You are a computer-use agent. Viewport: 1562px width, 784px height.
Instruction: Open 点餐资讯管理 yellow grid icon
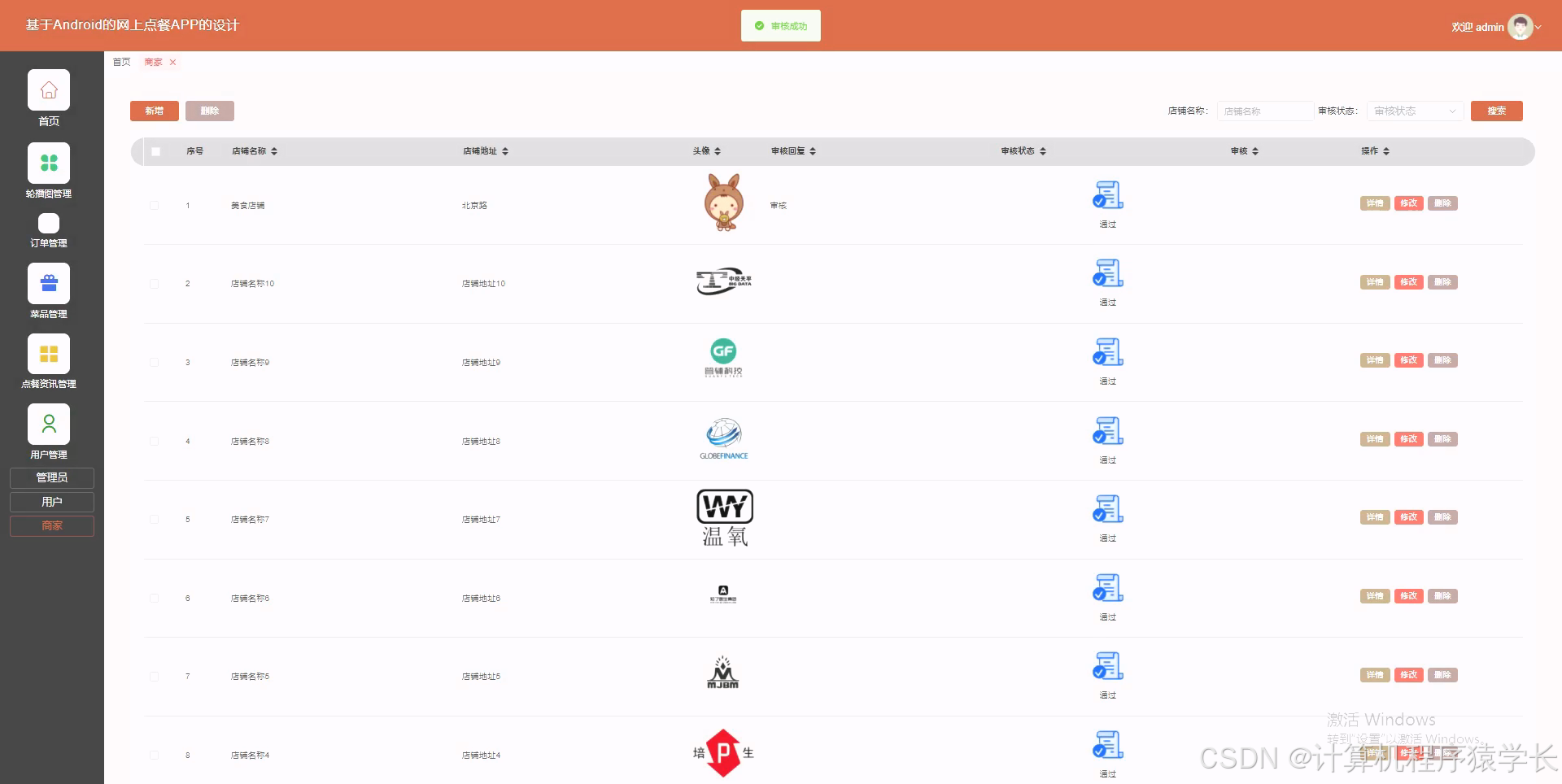coord(49,354)
